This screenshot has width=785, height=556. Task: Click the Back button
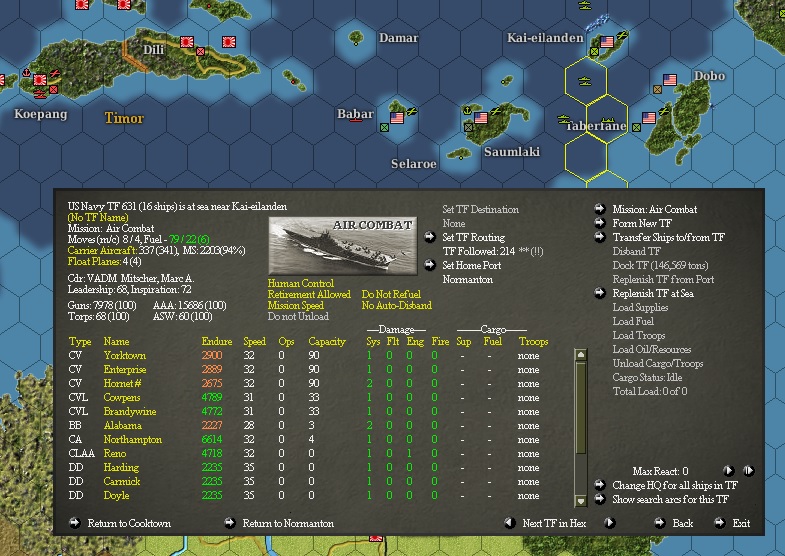682,523
